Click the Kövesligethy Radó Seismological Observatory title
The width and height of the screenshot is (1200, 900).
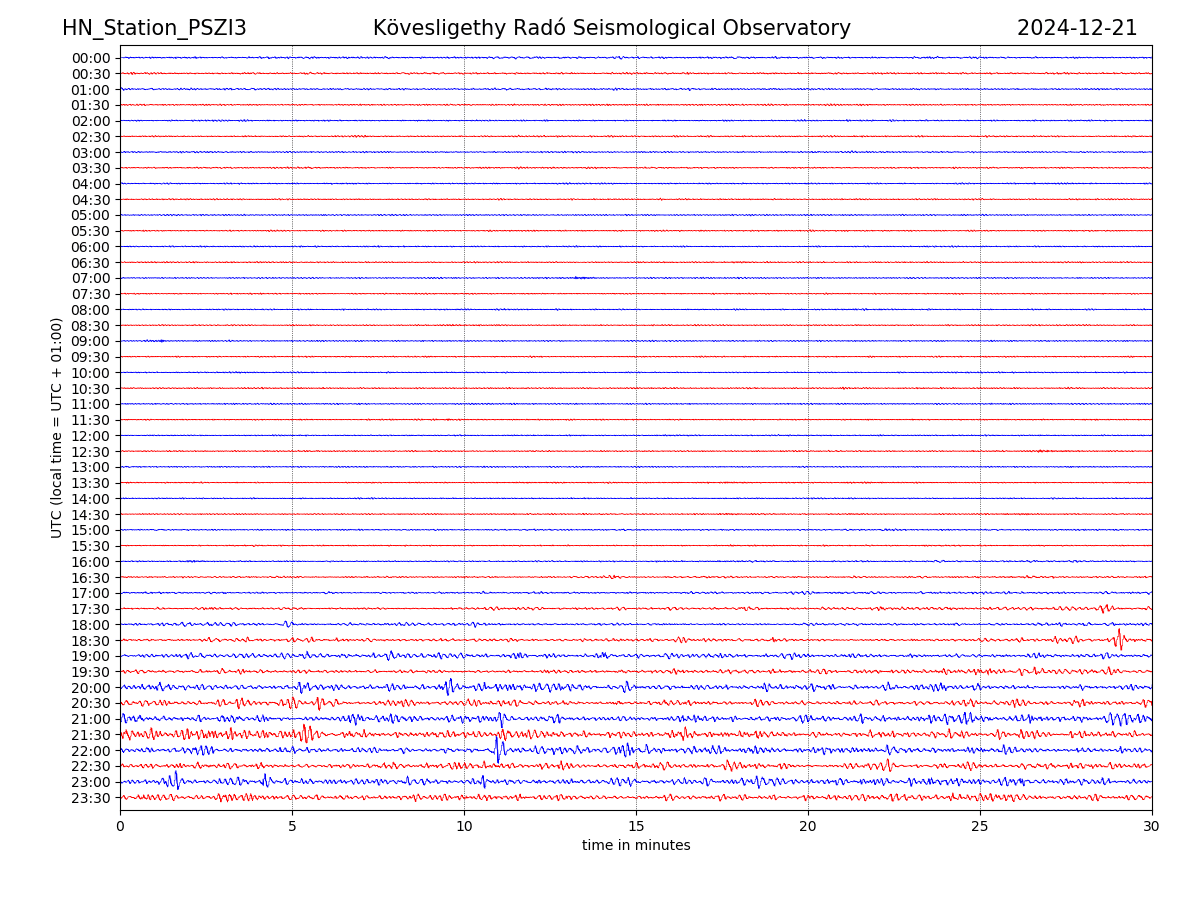coord(611,28)
